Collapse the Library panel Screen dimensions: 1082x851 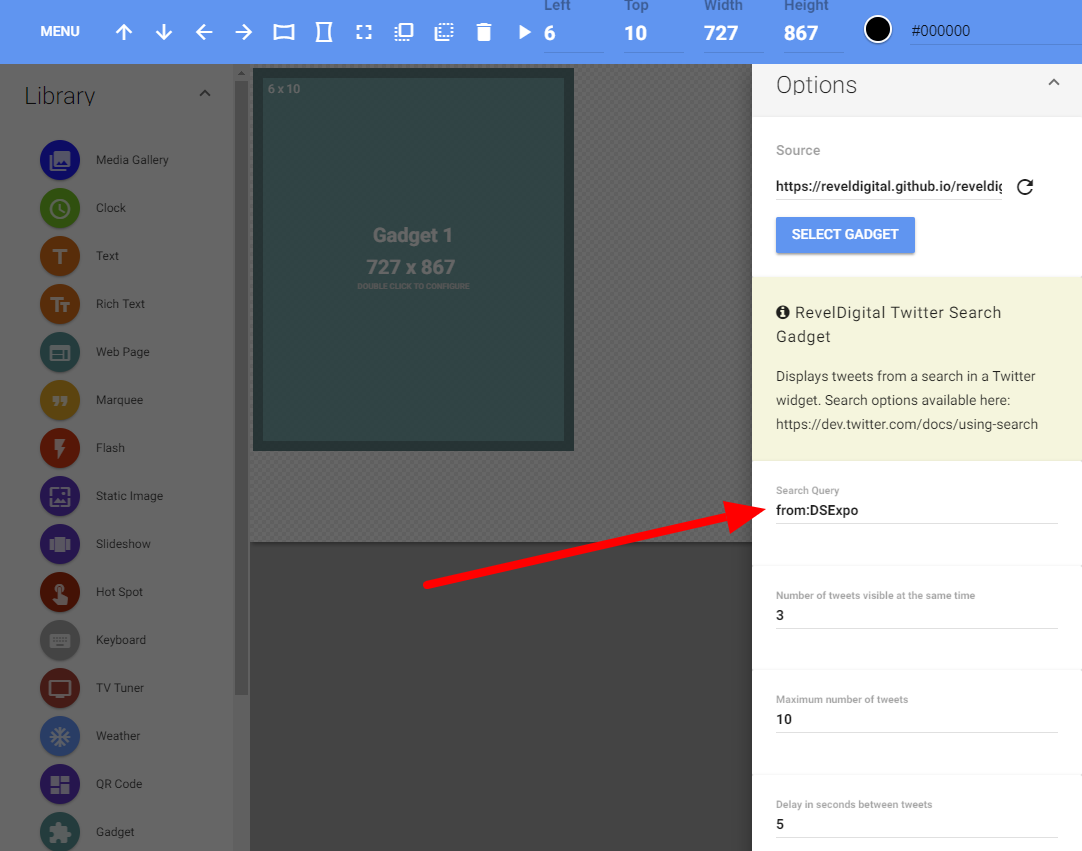point(205,93)
